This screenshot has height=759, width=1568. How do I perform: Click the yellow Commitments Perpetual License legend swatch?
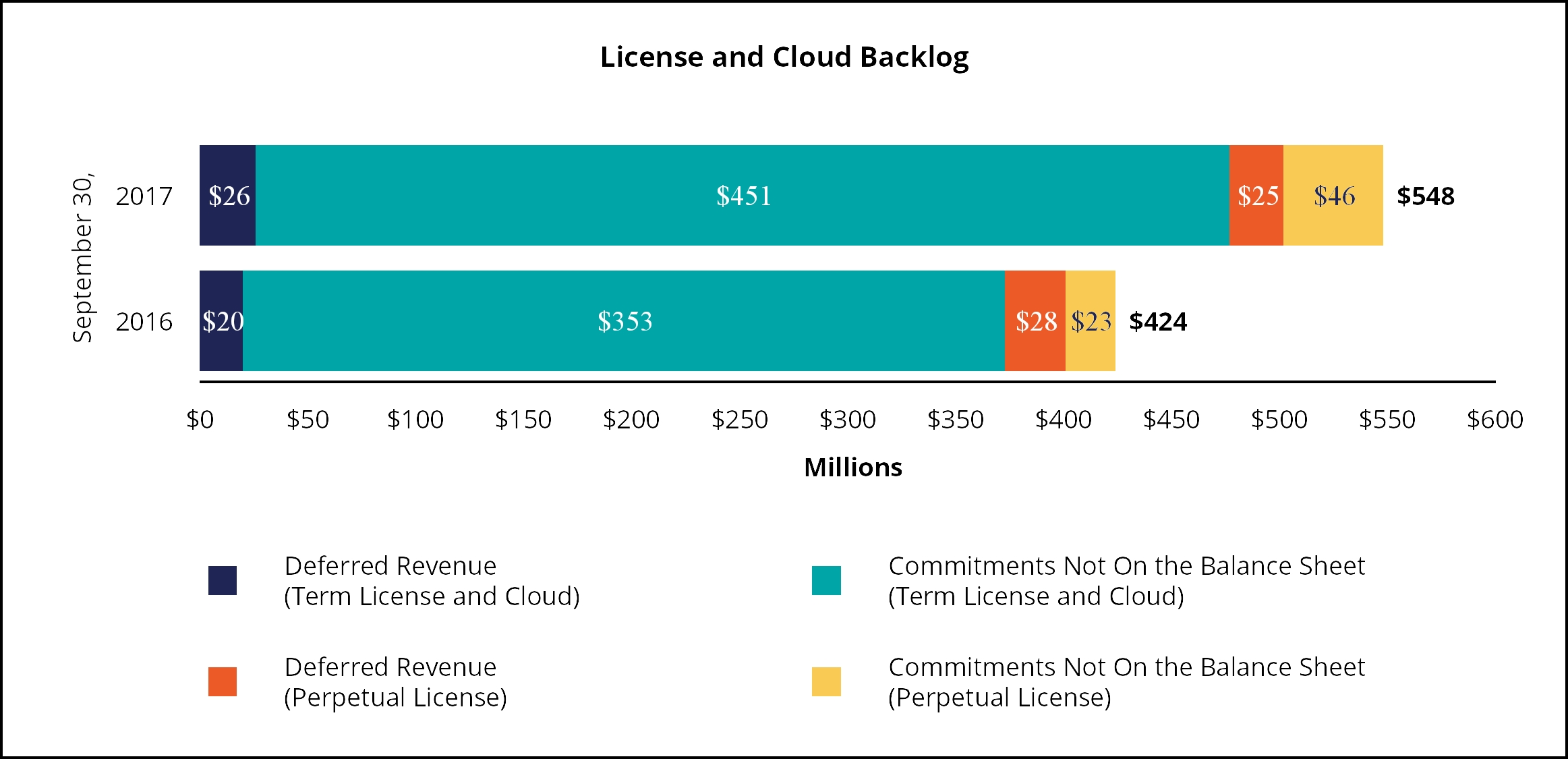[826, 681]
